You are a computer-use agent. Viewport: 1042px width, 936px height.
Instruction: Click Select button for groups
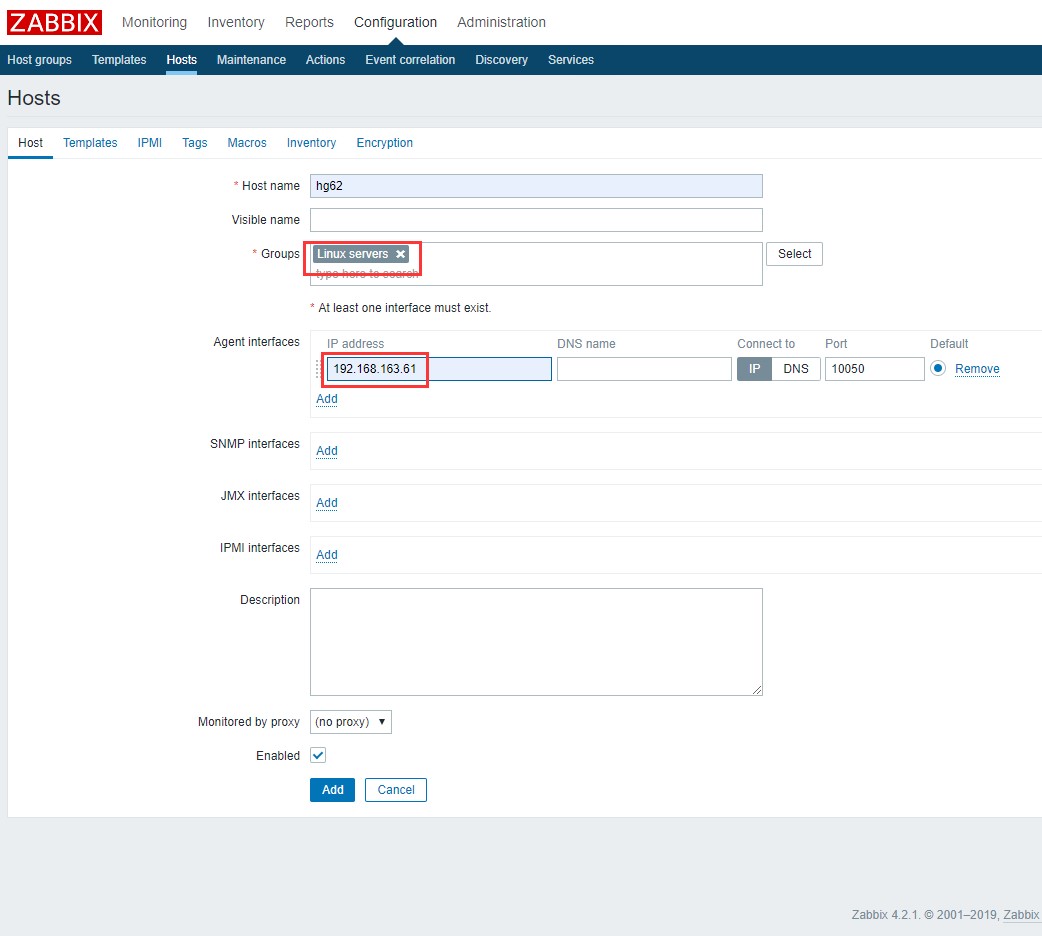point(794,254)
